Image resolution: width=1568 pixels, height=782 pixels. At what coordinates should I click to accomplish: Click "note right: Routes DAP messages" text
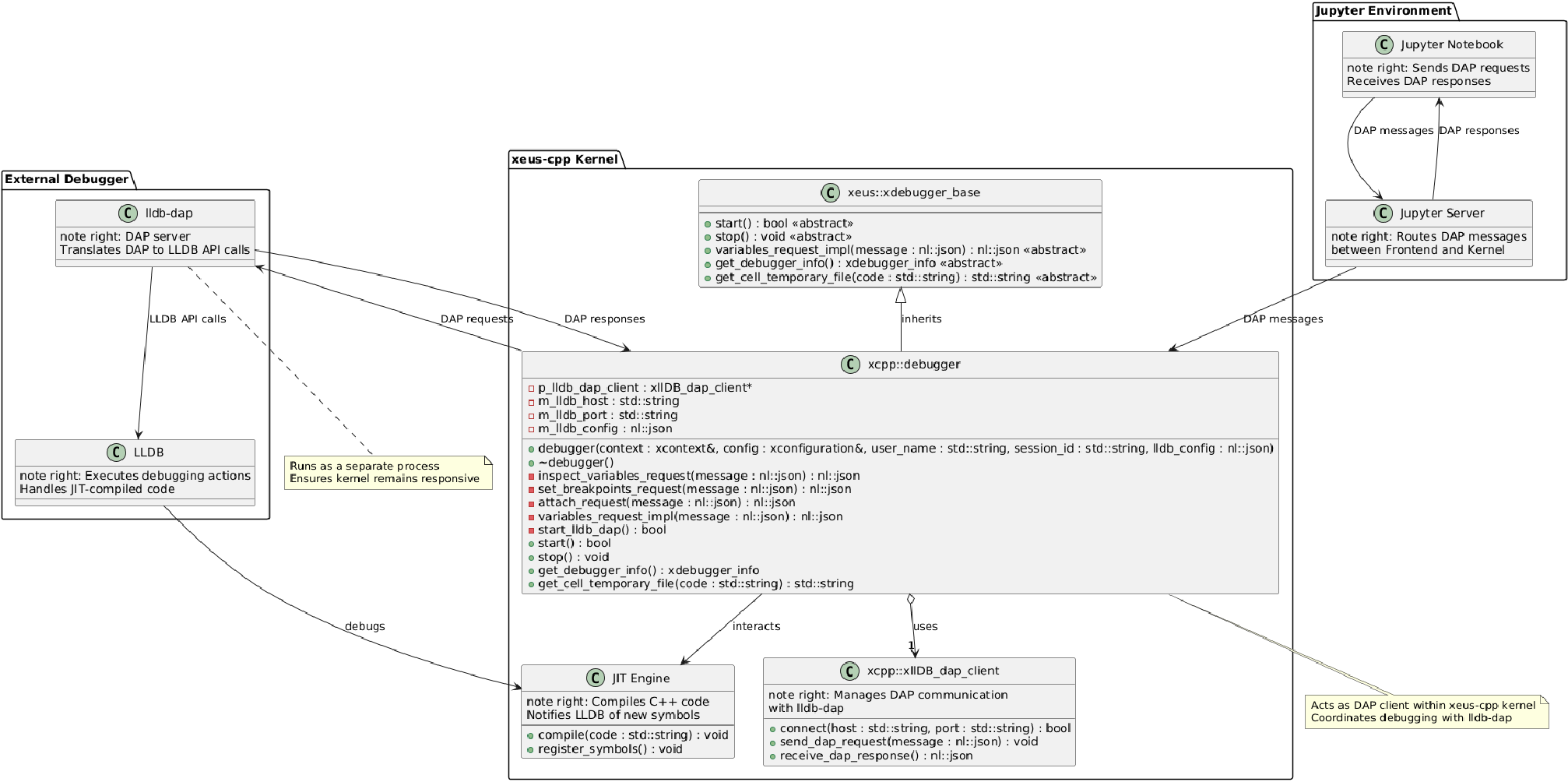point(1429,237)
